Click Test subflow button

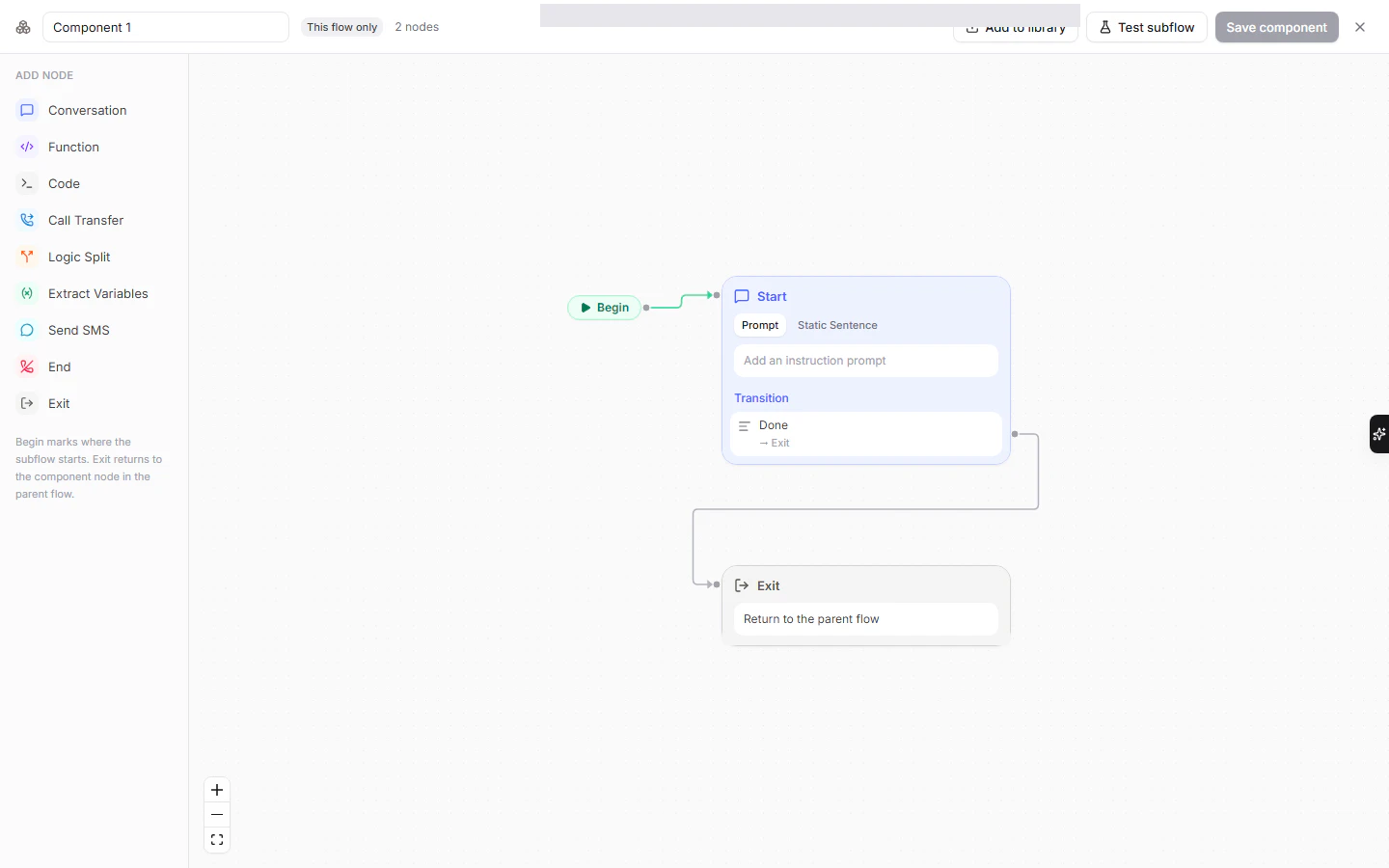1146,27
